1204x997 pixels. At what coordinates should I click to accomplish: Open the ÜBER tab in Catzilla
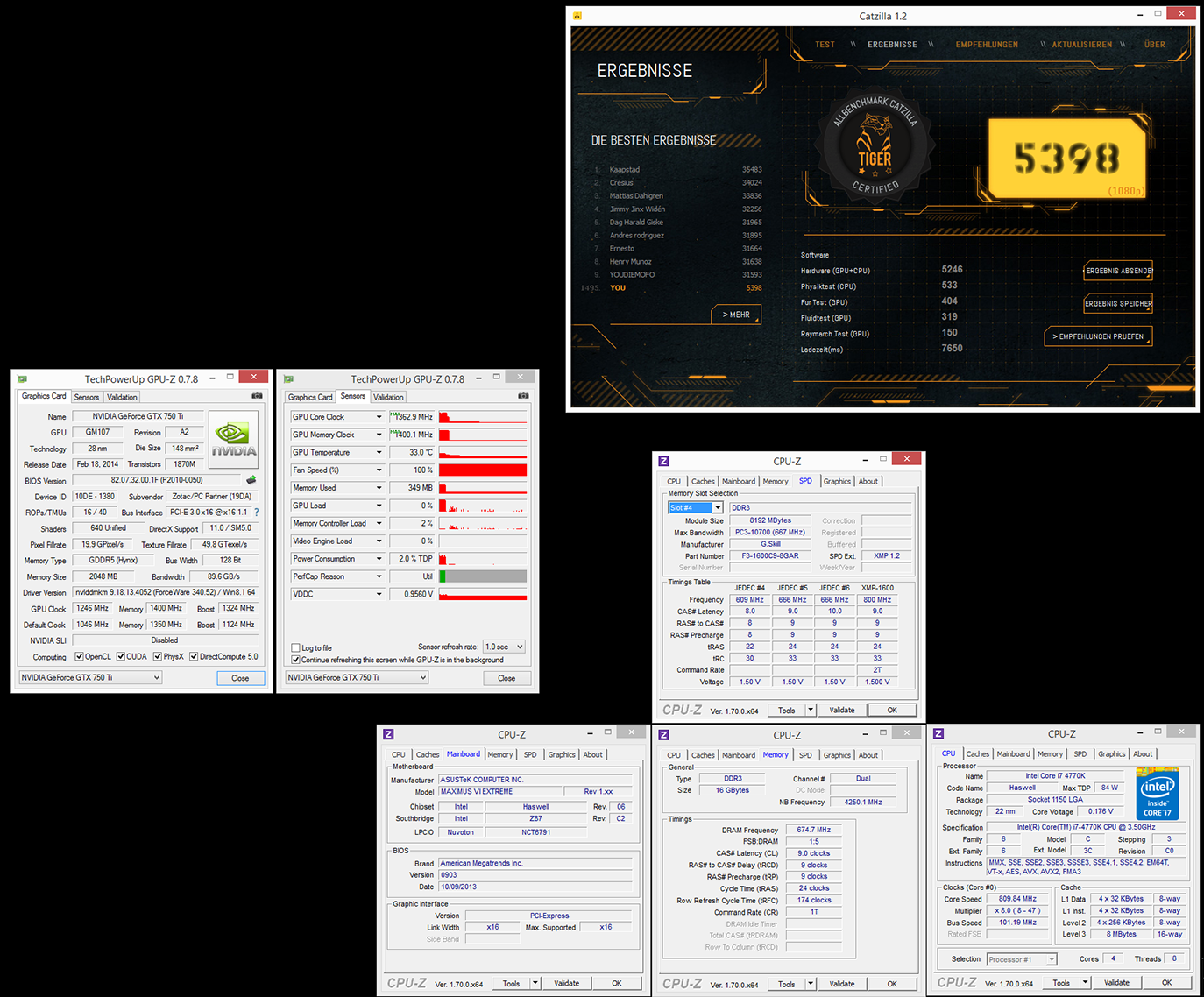(1155, 45)
